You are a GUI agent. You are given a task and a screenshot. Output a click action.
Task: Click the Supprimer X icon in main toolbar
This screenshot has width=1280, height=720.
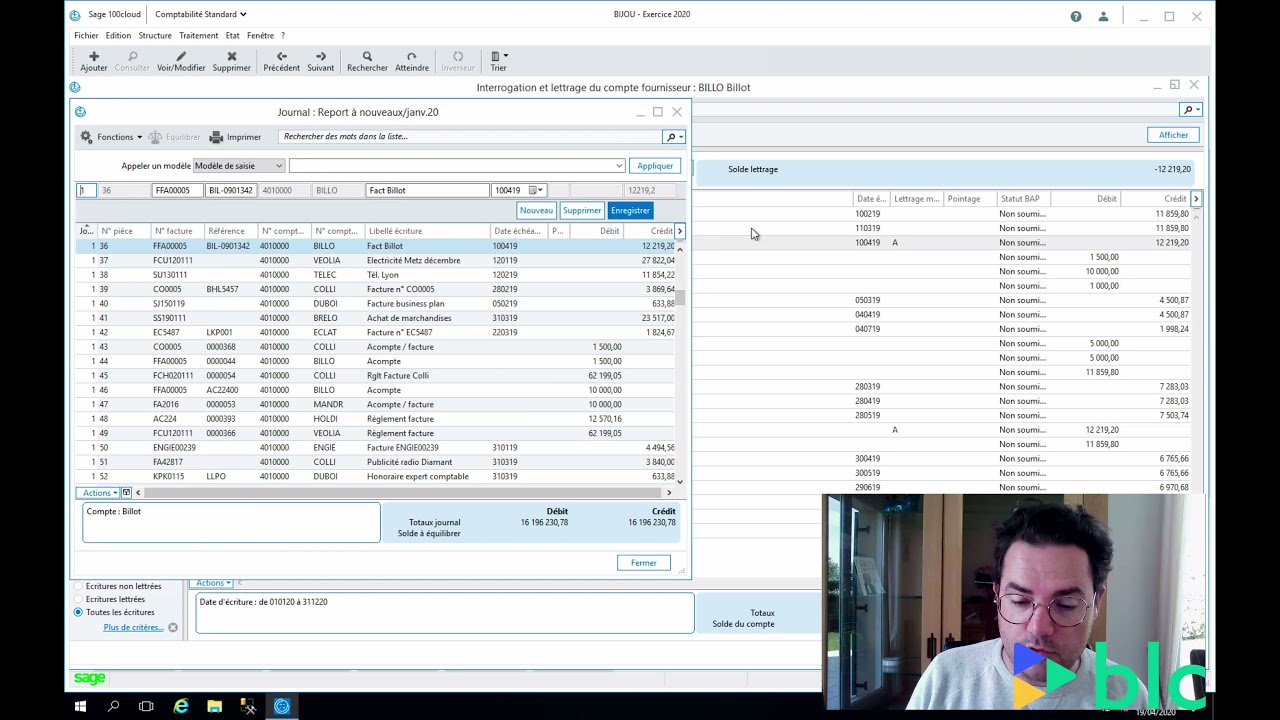232,57
